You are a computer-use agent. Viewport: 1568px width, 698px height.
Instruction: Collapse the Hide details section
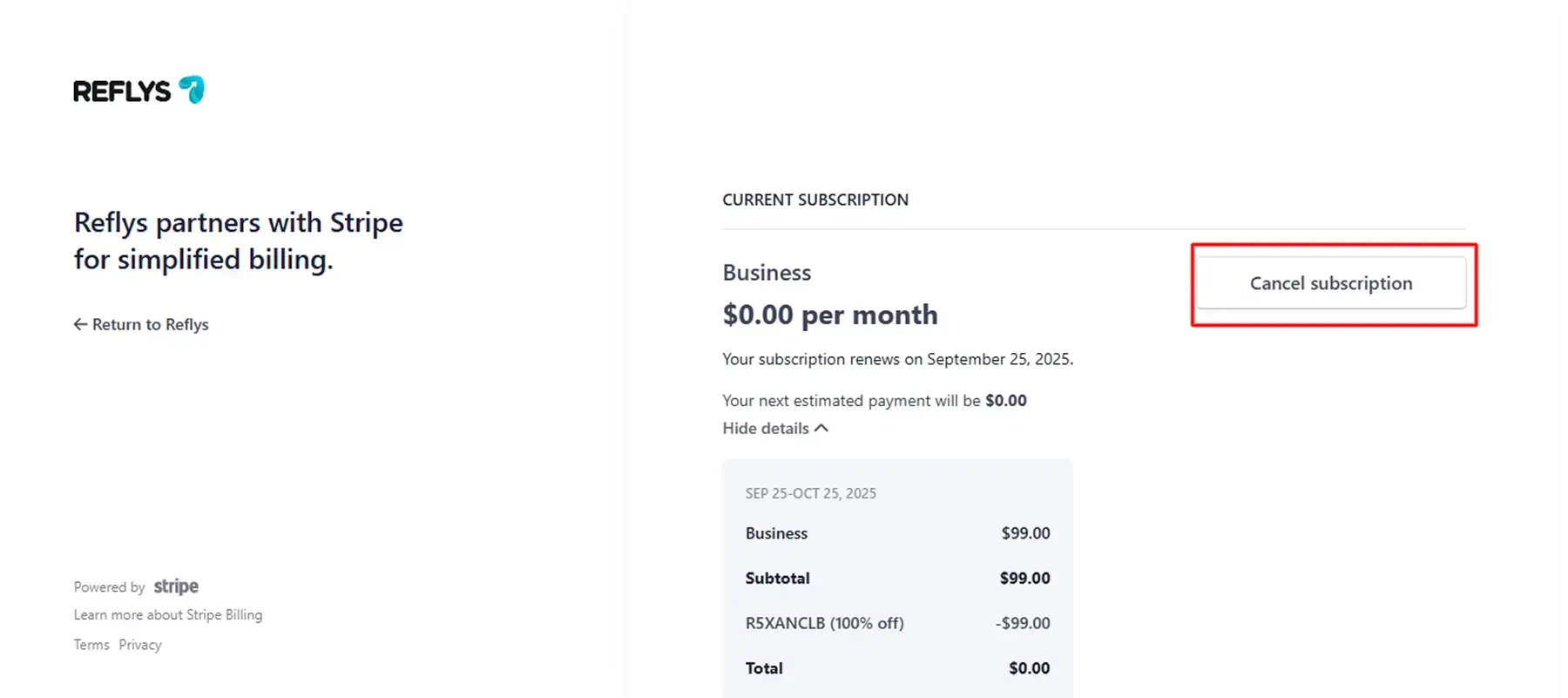[x=766, y=428]
